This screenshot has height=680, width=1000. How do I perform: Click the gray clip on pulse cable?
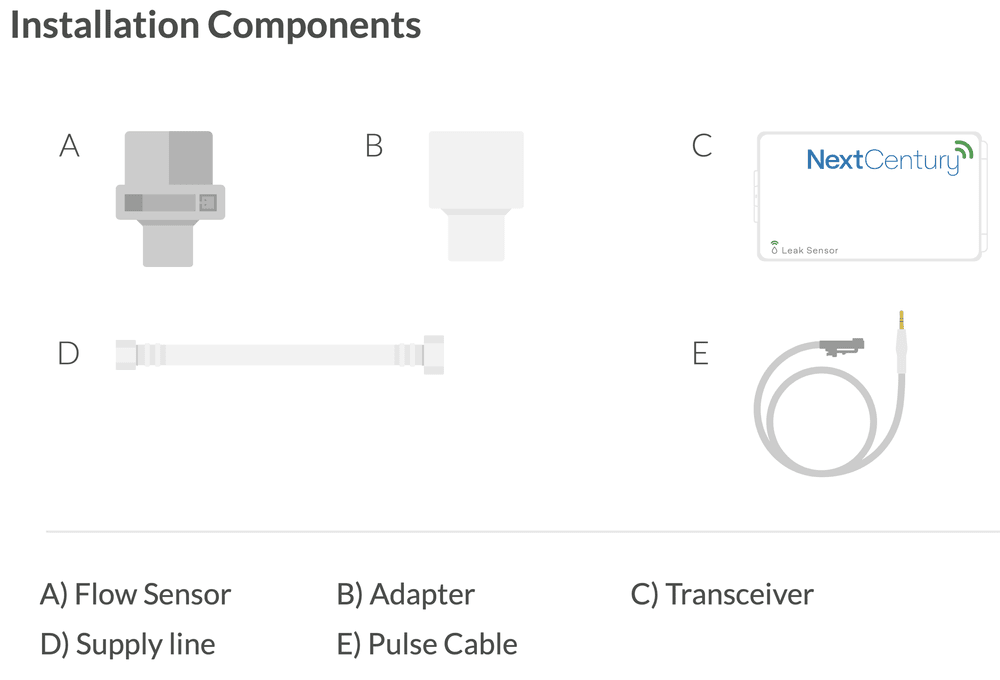tap(842, 347)
